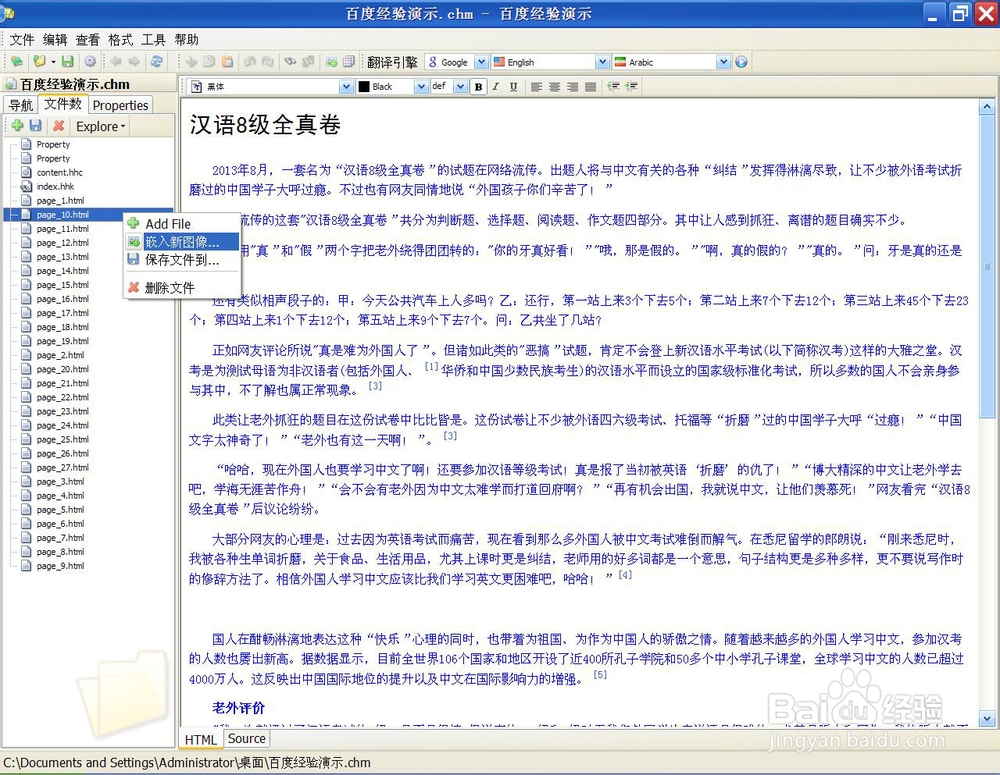Switch to the Properties tab

click(120, 105)
